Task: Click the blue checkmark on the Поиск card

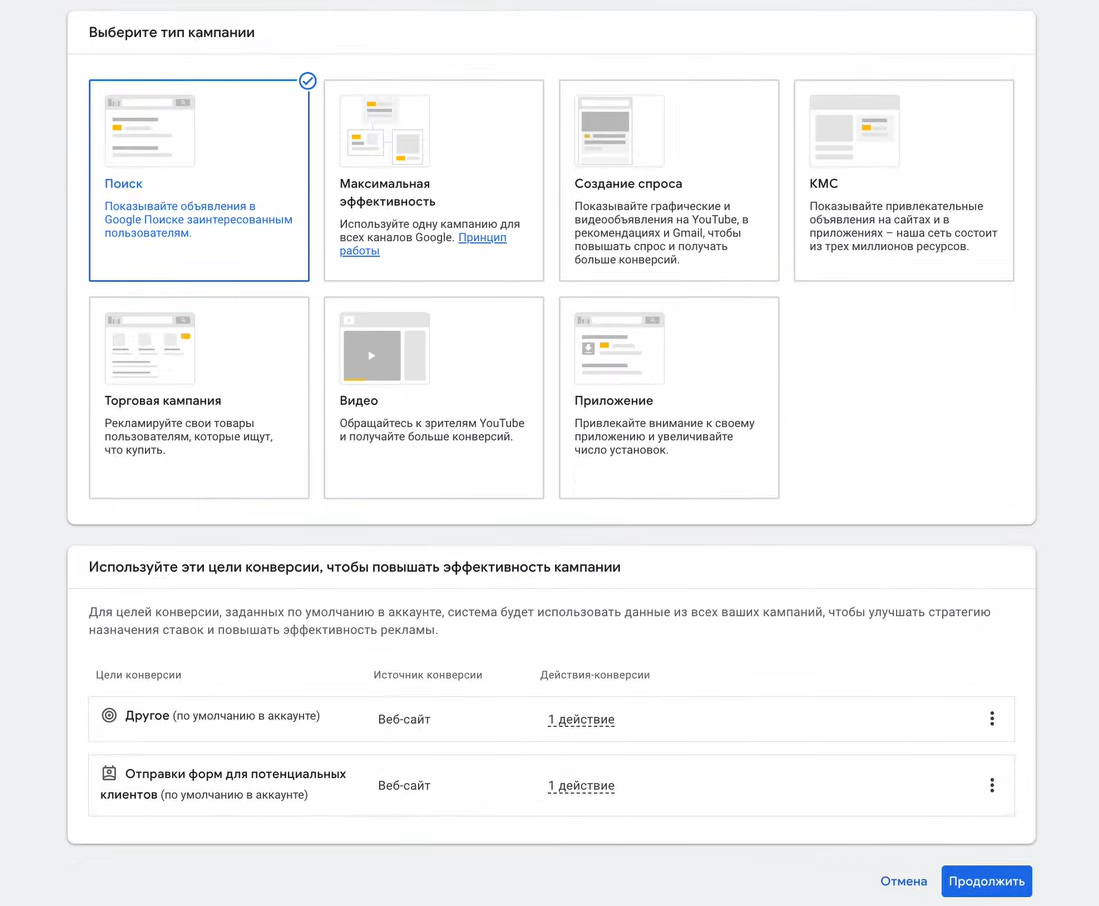Action: [307, 81]
